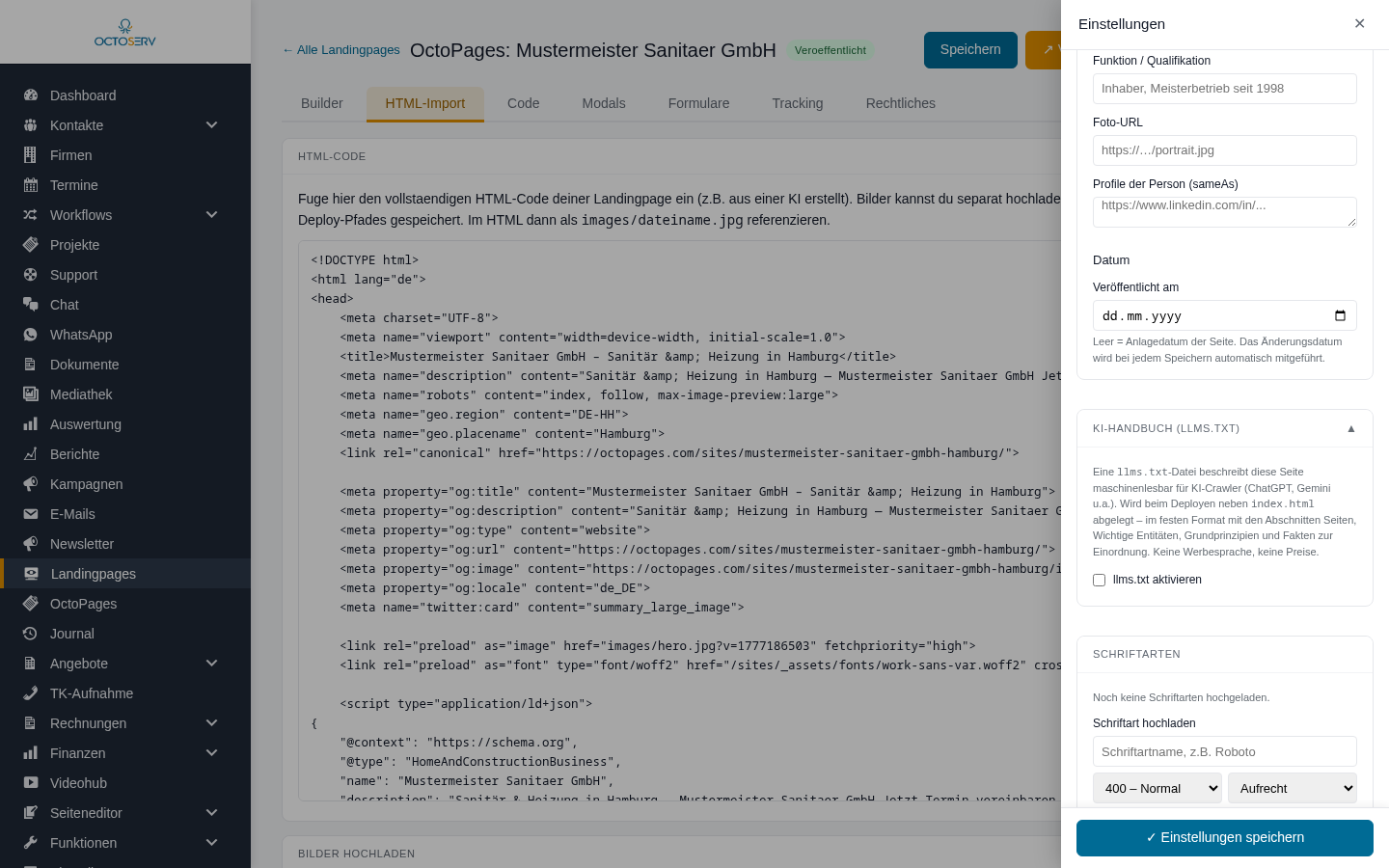Switch to the Code tab
The width and height of the screenshot is (1389, 868).
524,103
